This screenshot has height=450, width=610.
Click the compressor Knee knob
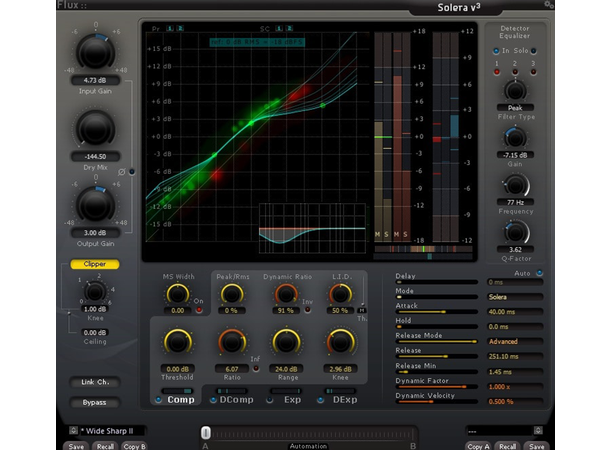[x=340, y=342]
